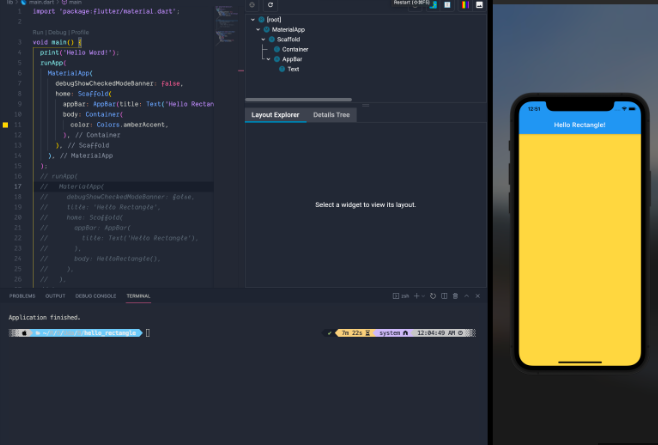Click the Container node's circular icon
This screenshot has height=445, width=658.
coord(277,50)
